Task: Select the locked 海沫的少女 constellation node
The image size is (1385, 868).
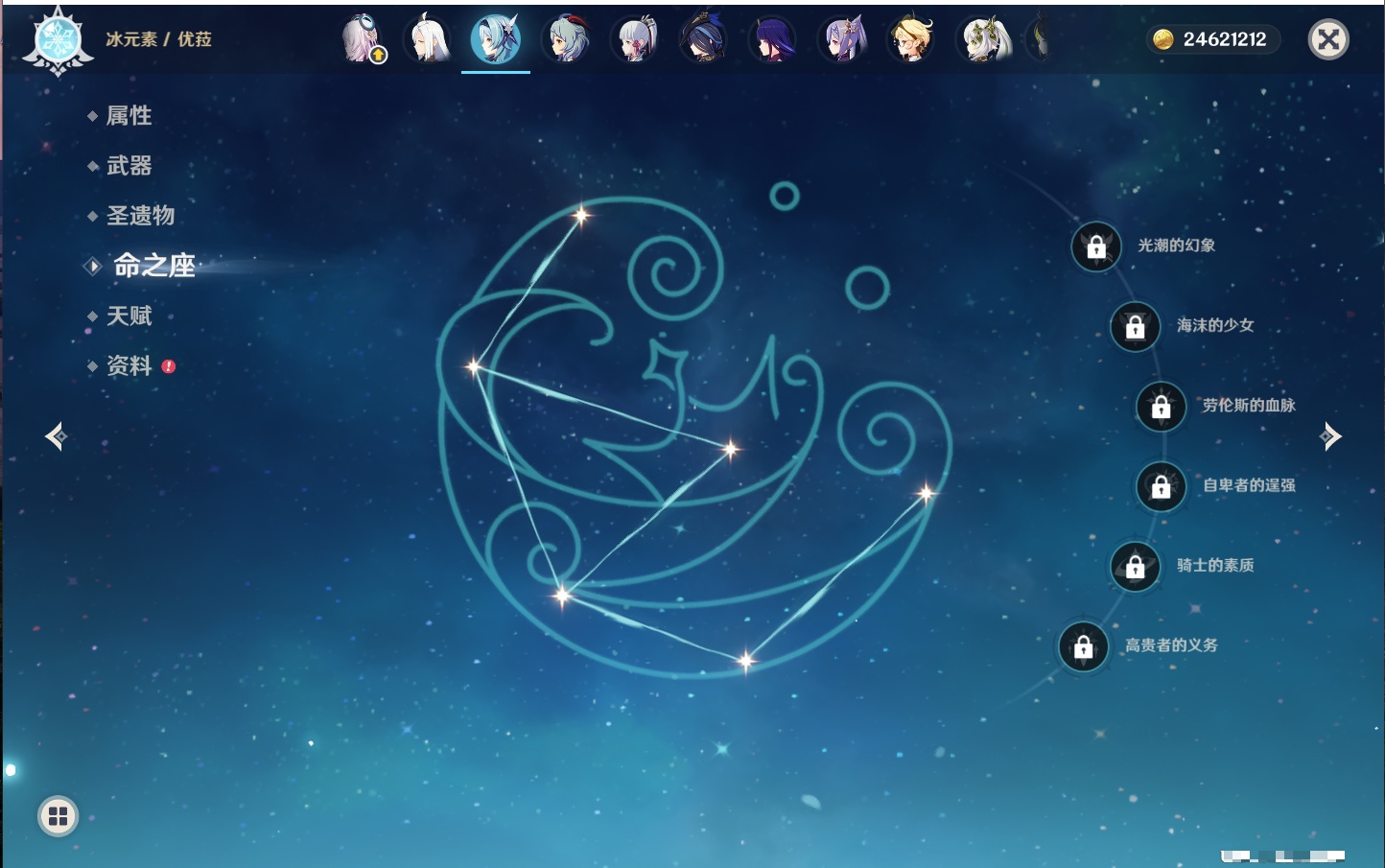Action: [1135, 326]
